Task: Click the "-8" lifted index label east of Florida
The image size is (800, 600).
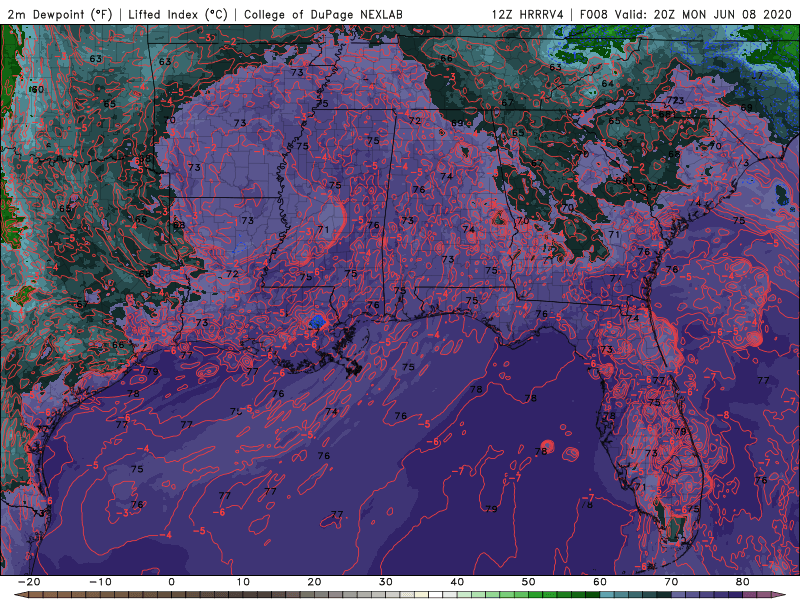Action: 724,415
